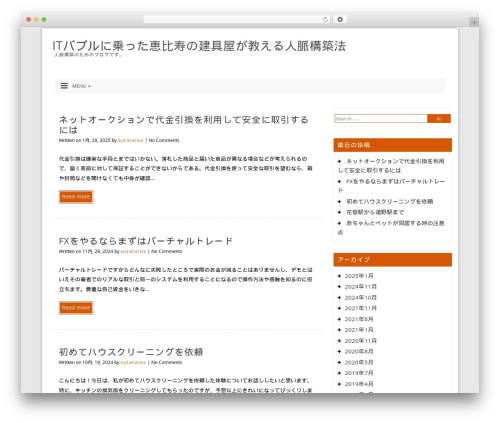Click Read more under FX post
Screen dimensions: 500x423
click(76, 308)
